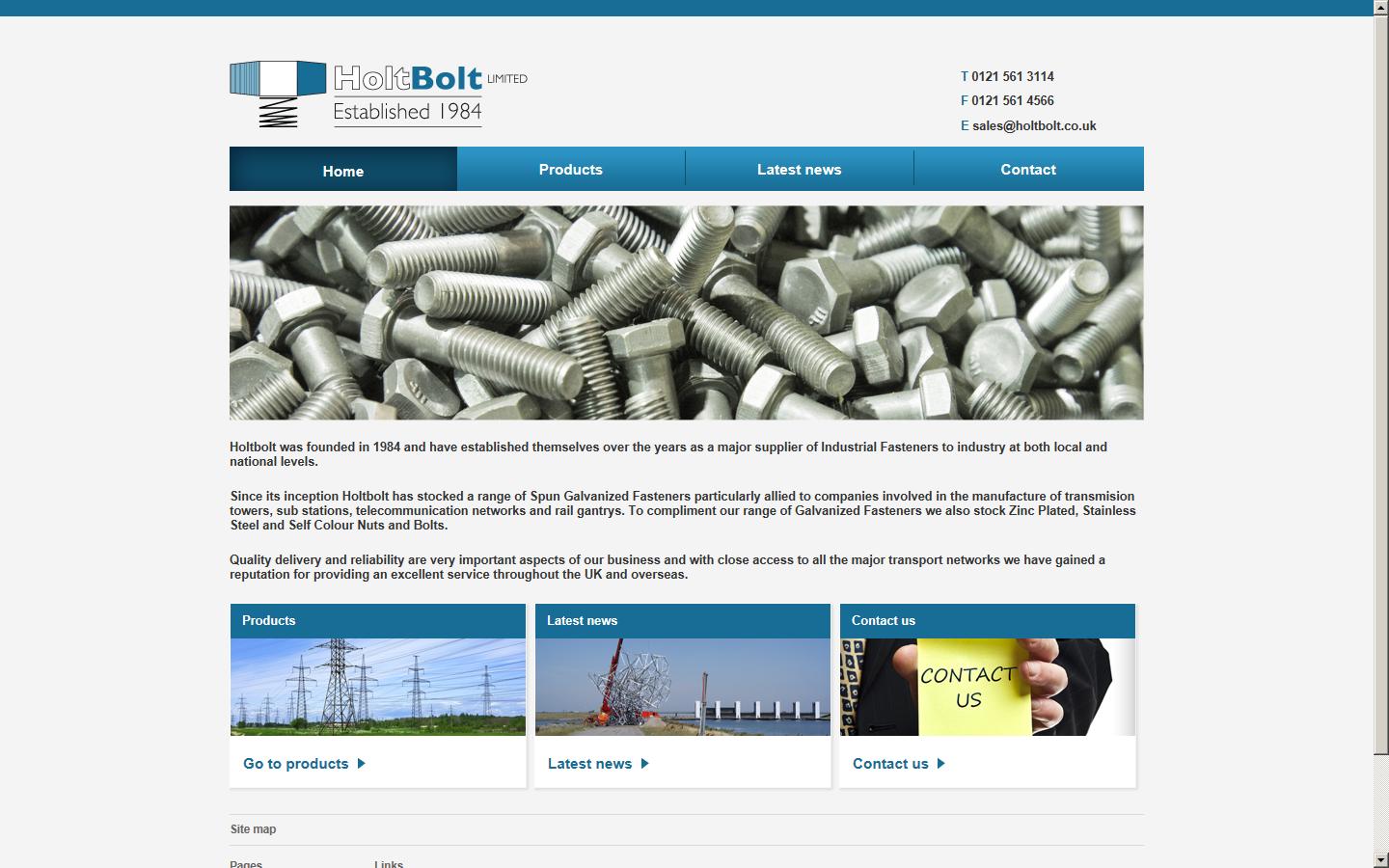Click the Latest news card header

(x=682, y=621)
